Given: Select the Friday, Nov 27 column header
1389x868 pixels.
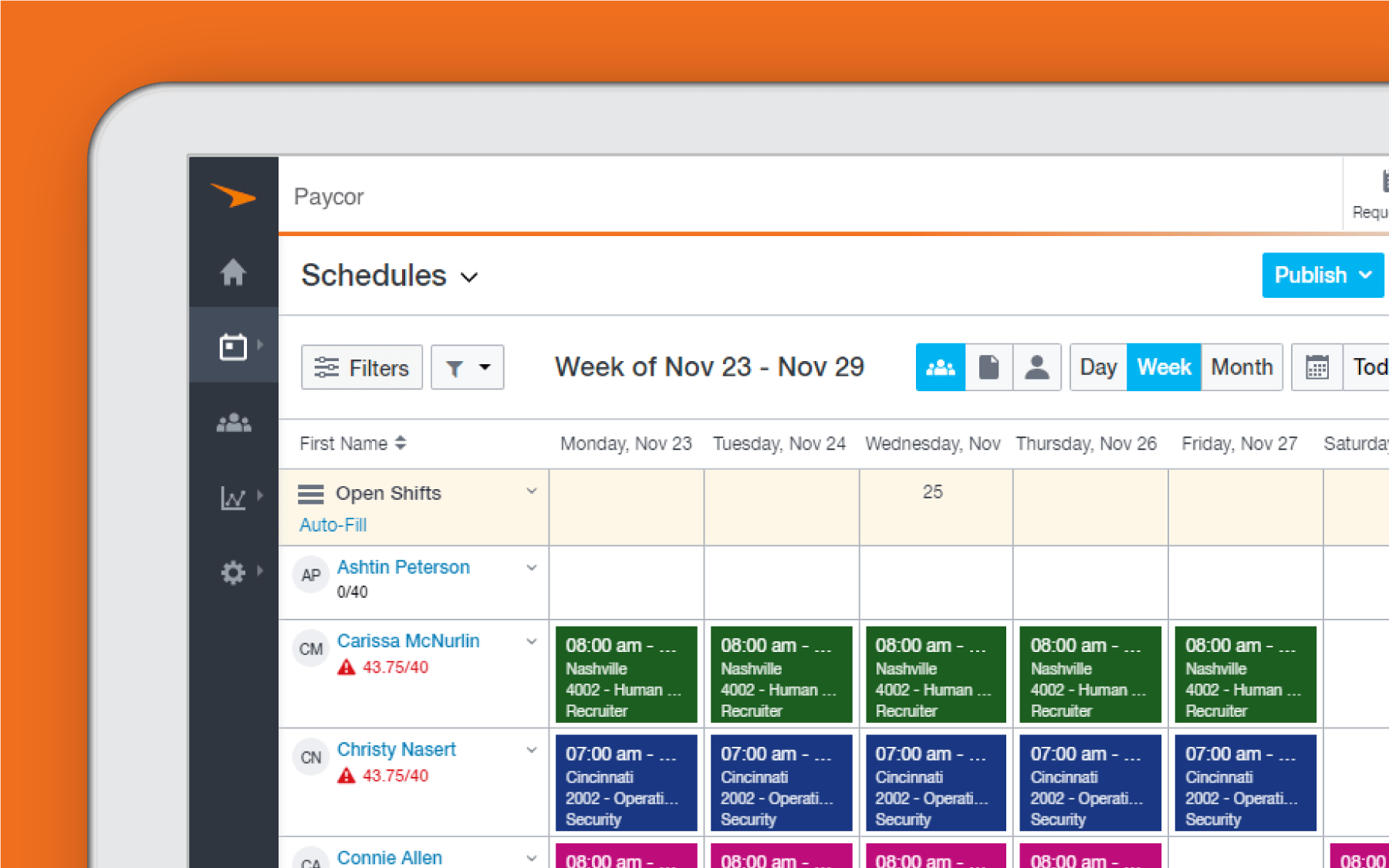Looking at the screenshot, I should [x=1239, y=444].
